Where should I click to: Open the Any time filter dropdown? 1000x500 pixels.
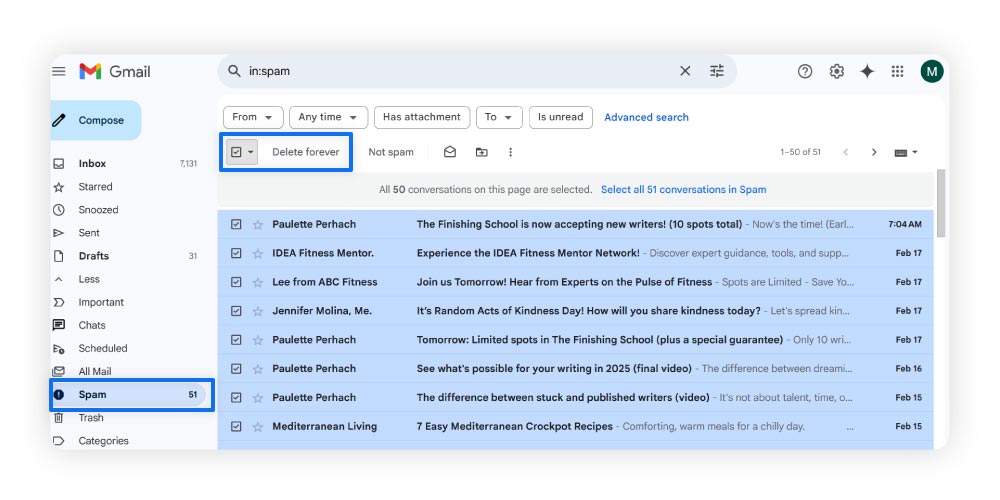click(328, 117)
